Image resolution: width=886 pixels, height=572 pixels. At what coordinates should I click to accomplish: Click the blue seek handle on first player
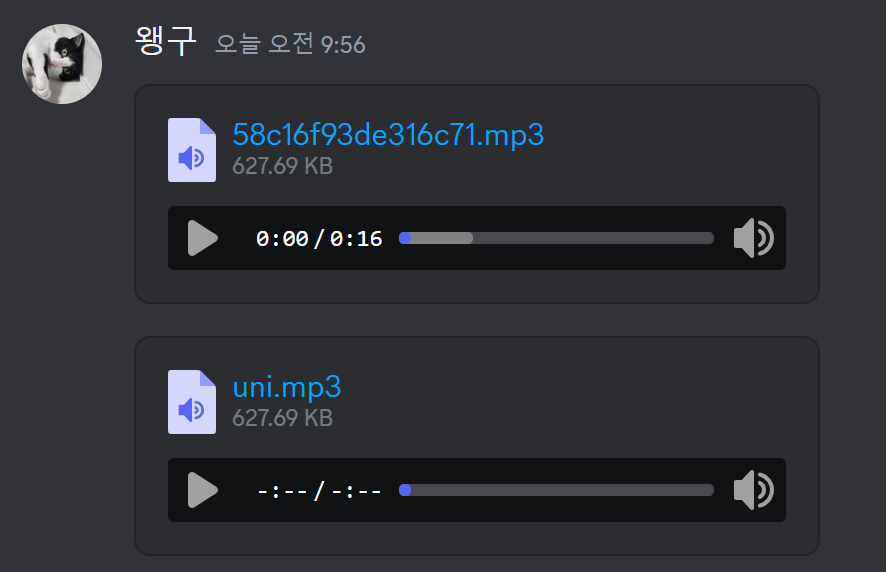click(x=405, y=238)
